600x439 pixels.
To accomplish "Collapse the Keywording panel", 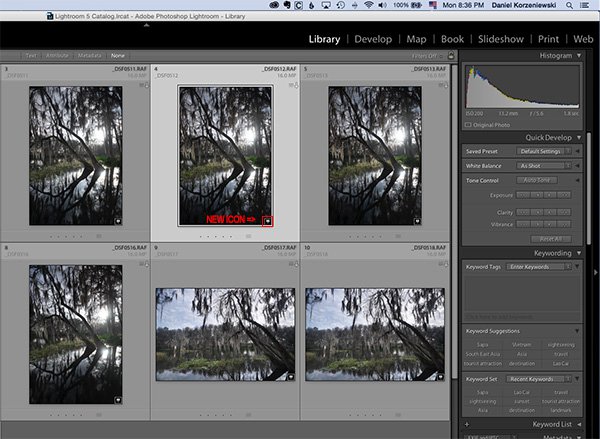I will (x=577, y=253).
